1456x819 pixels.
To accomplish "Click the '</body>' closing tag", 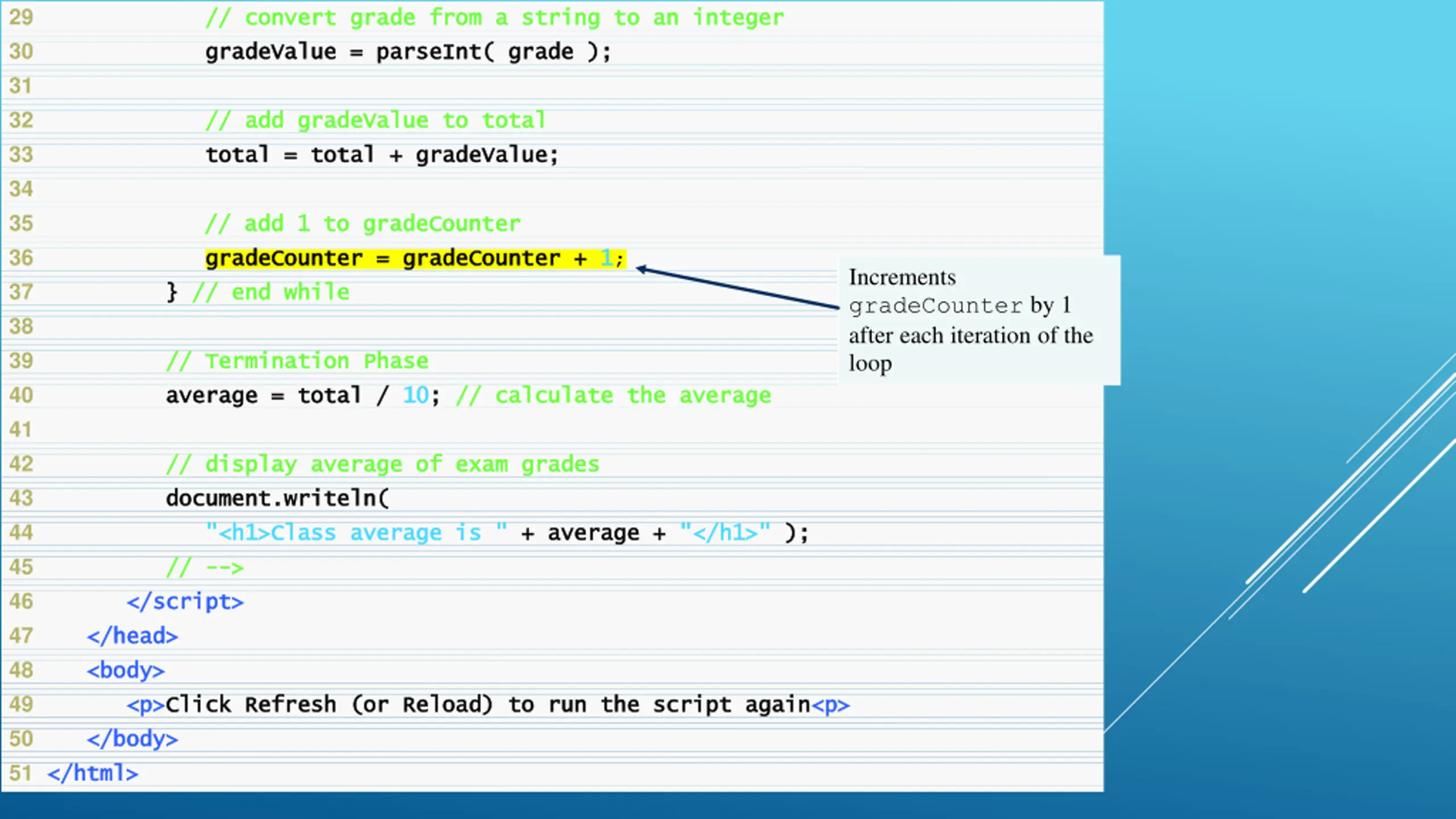I will click(x=132, y=739).
